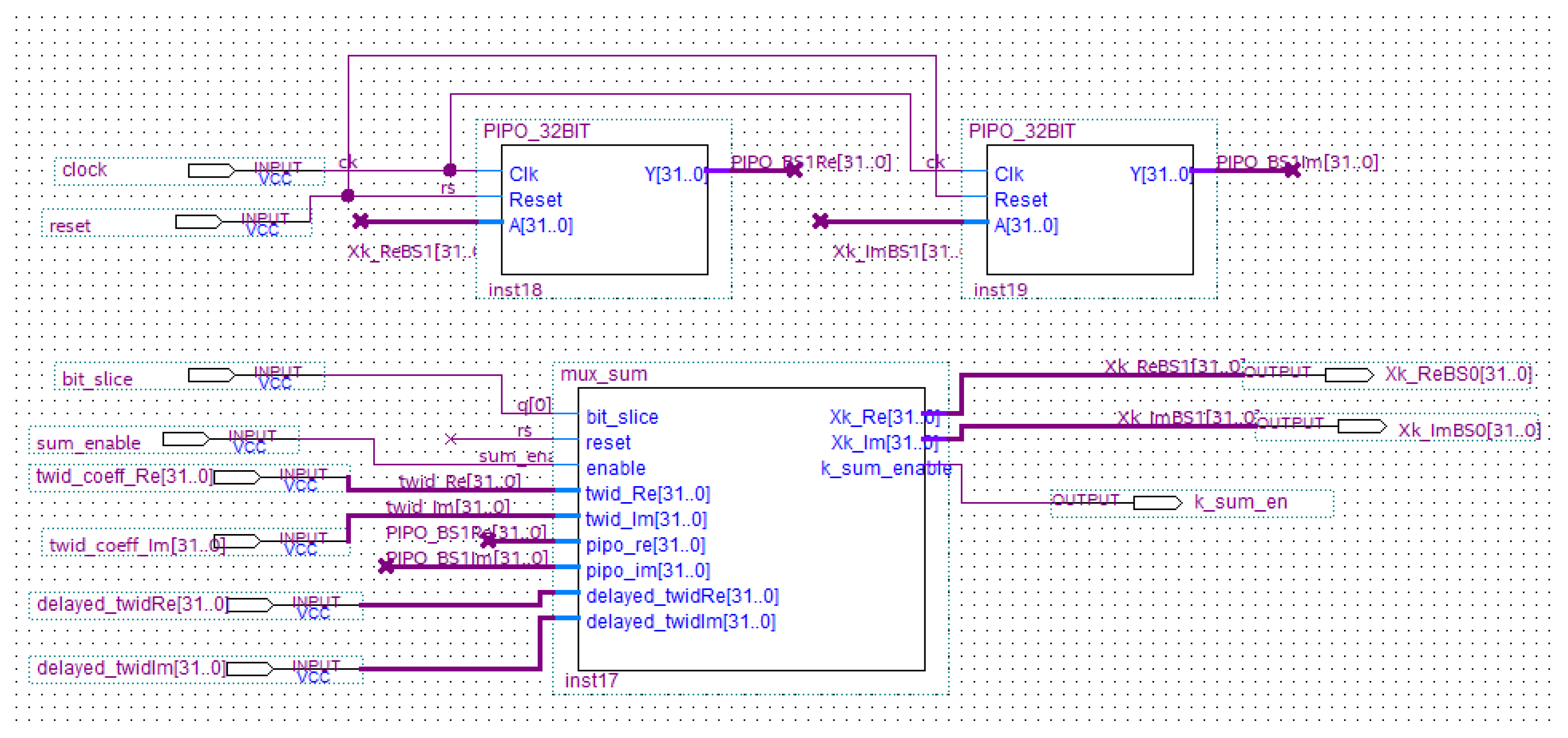1568x738 pixels.
Task: Click the bit_slice input pin symbol
Action: tap(211, 375)
